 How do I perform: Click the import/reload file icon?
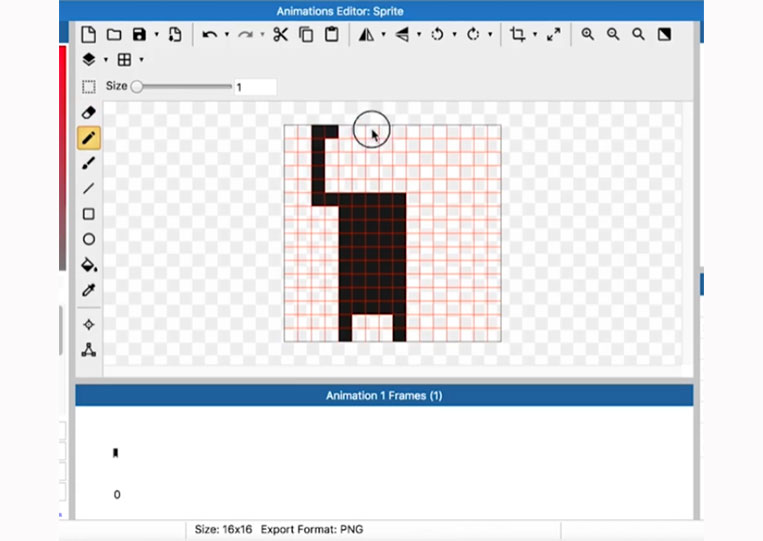175,35
